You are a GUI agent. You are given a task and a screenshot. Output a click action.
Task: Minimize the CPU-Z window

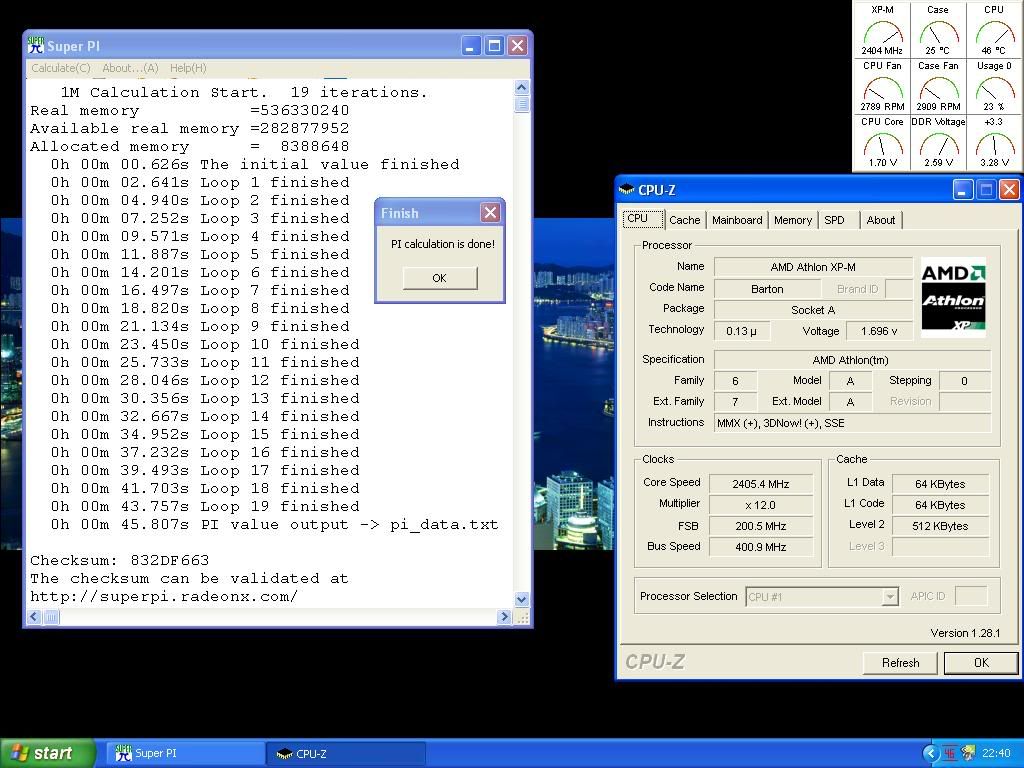pos(962,190)
